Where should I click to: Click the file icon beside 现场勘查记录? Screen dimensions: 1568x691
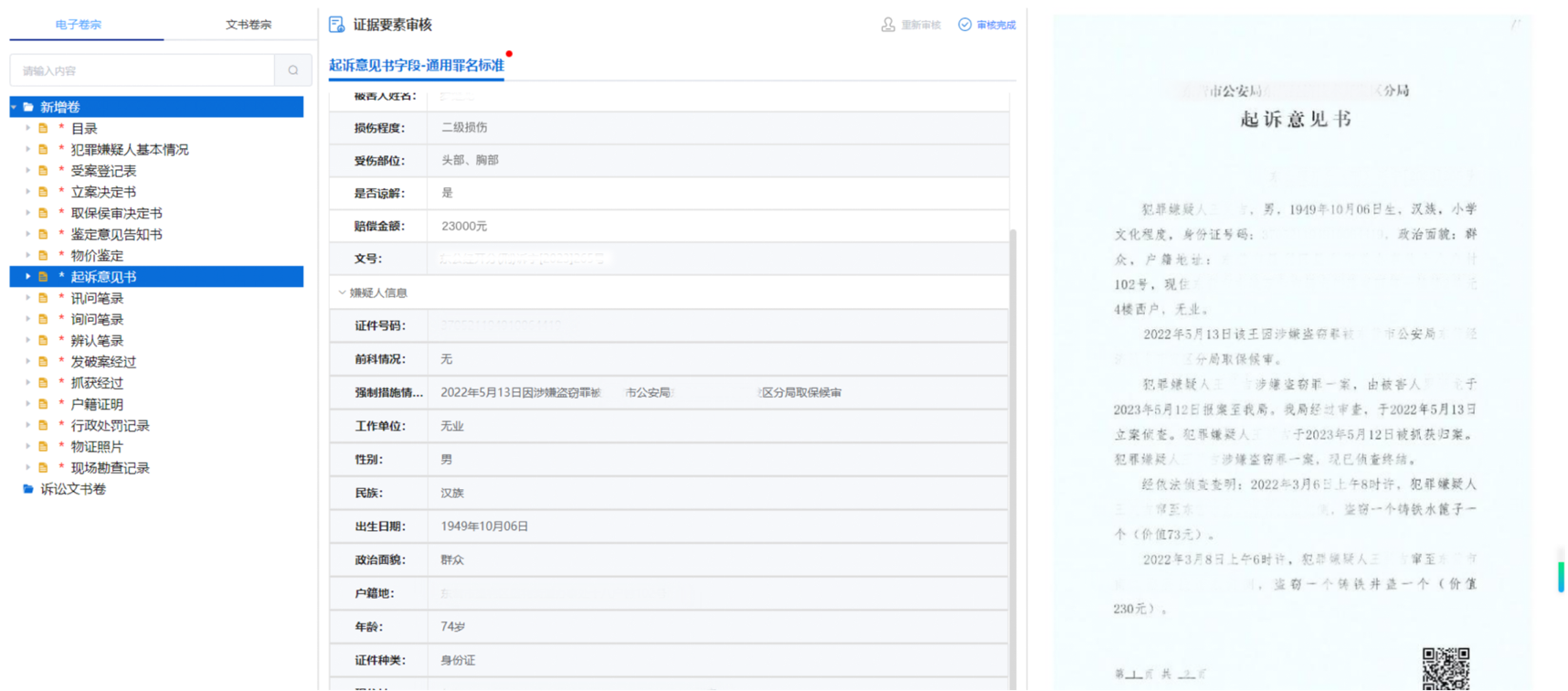tap(43, 467)
